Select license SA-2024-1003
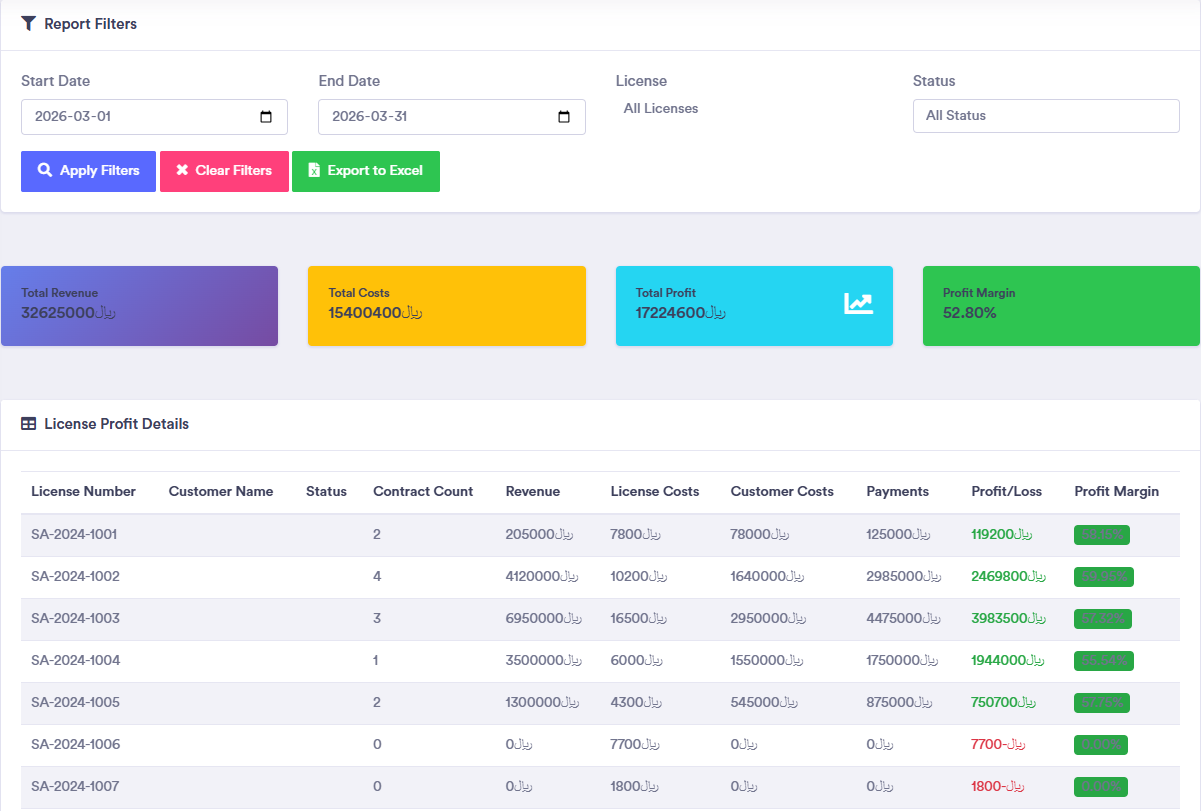 (75, 619)
